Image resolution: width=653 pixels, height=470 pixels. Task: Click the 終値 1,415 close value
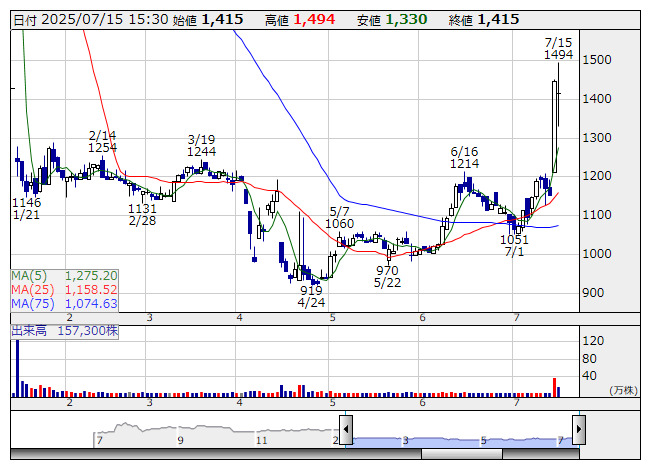tap(484, 20)
